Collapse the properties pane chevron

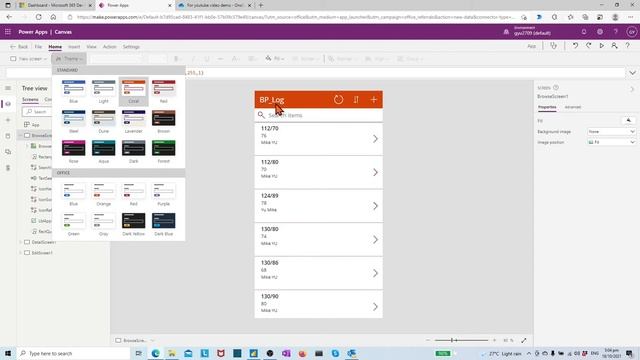pos(631,89)
